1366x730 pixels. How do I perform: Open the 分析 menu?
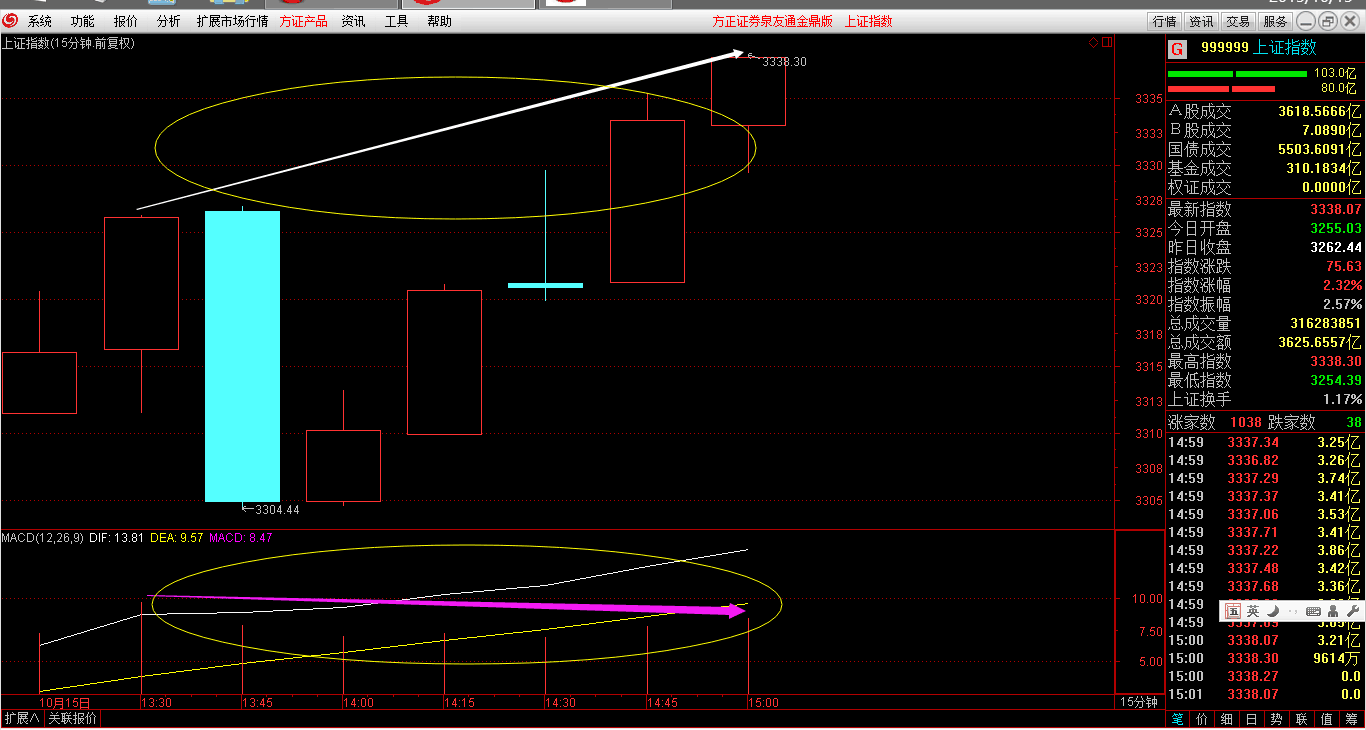[169, 21]
